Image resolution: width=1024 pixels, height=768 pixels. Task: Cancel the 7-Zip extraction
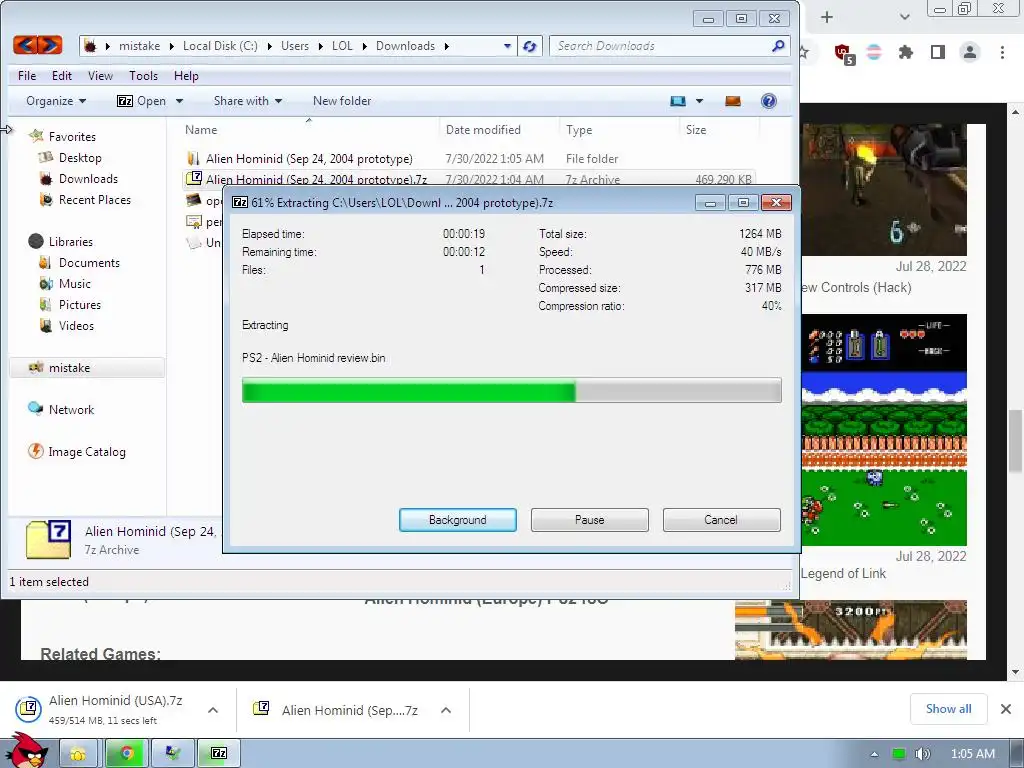coord(721,520)
